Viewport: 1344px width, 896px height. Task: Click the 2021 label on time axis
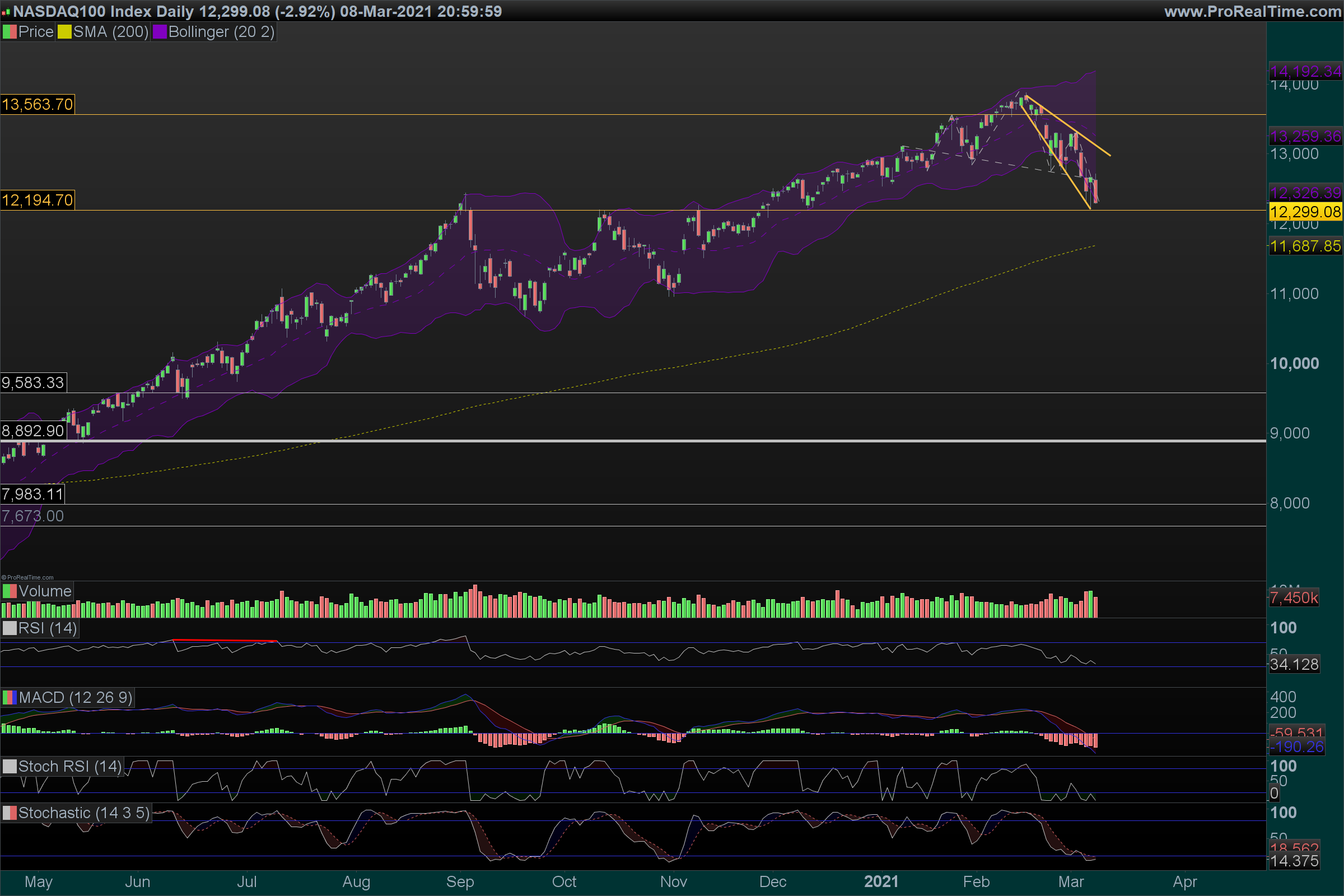[880, 881]
